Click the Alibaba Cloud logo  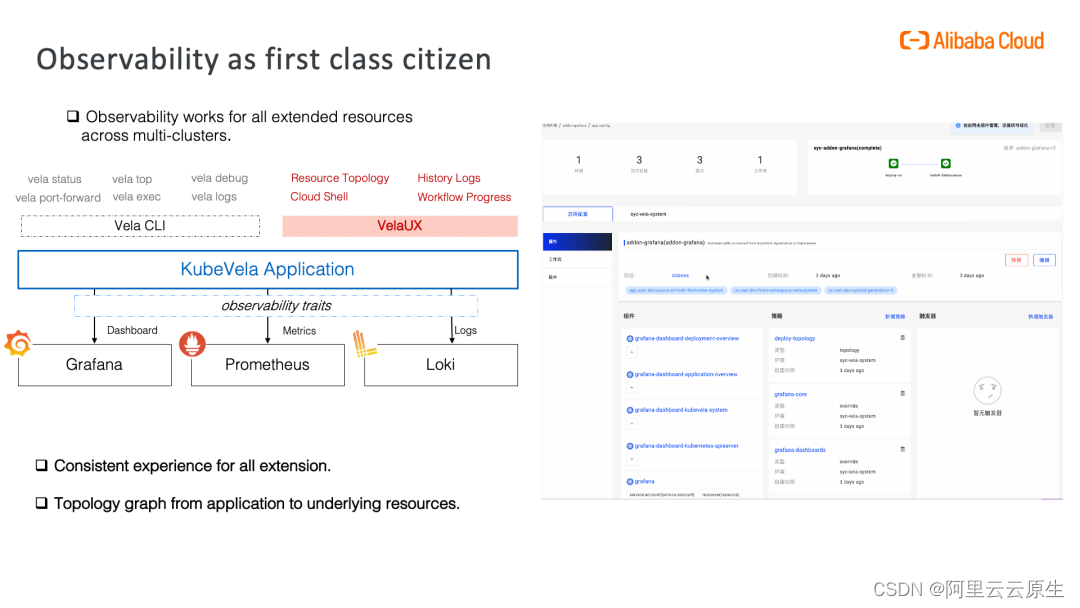(972, 41)
